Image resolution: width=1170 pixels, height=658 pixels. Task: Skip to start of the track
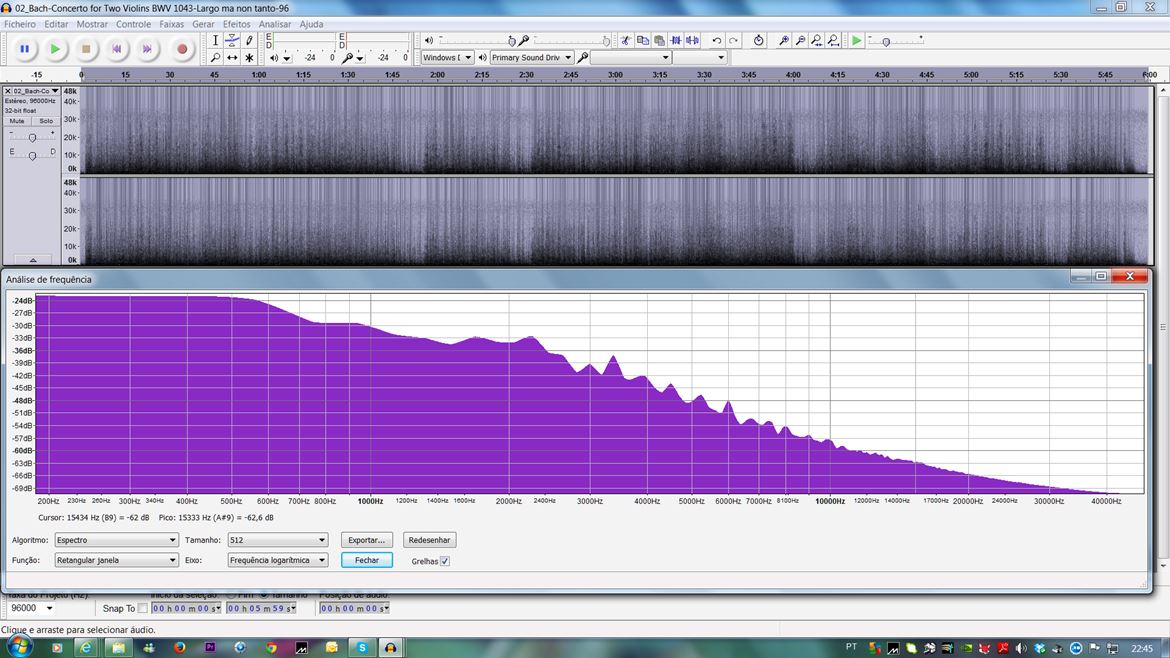click(x=117, y=48)
